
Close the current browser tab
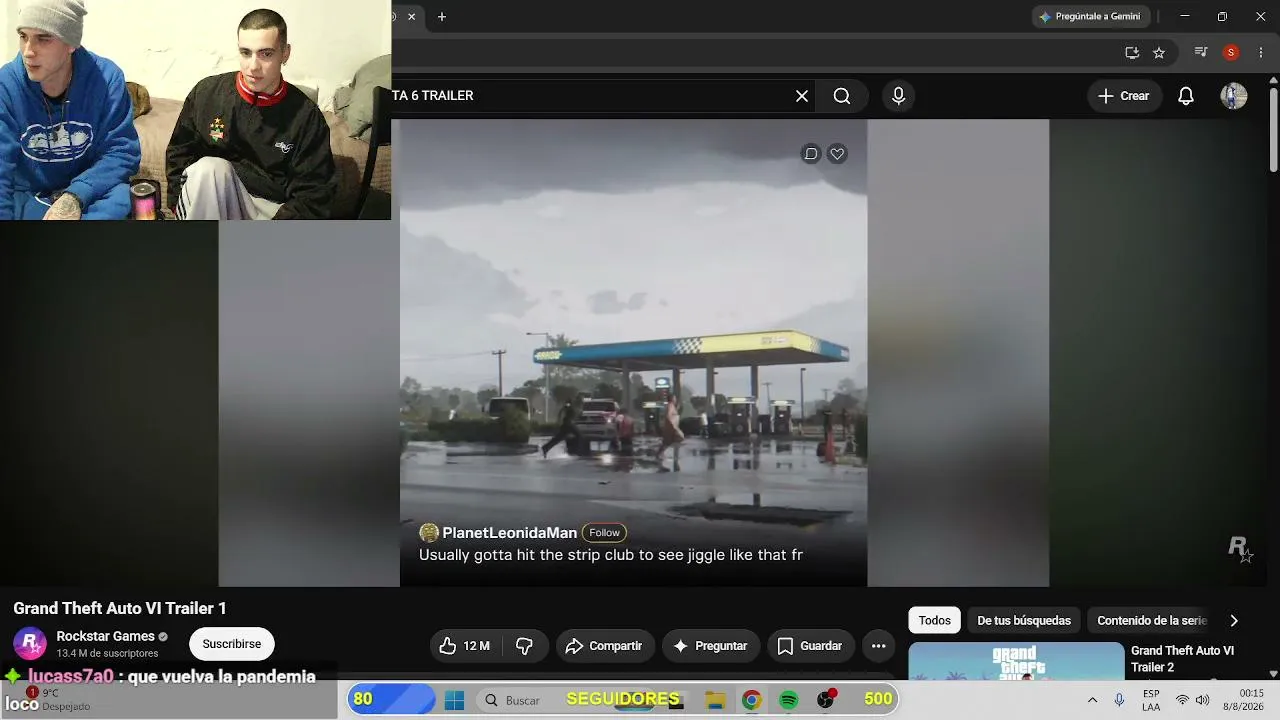click(411, 17)
